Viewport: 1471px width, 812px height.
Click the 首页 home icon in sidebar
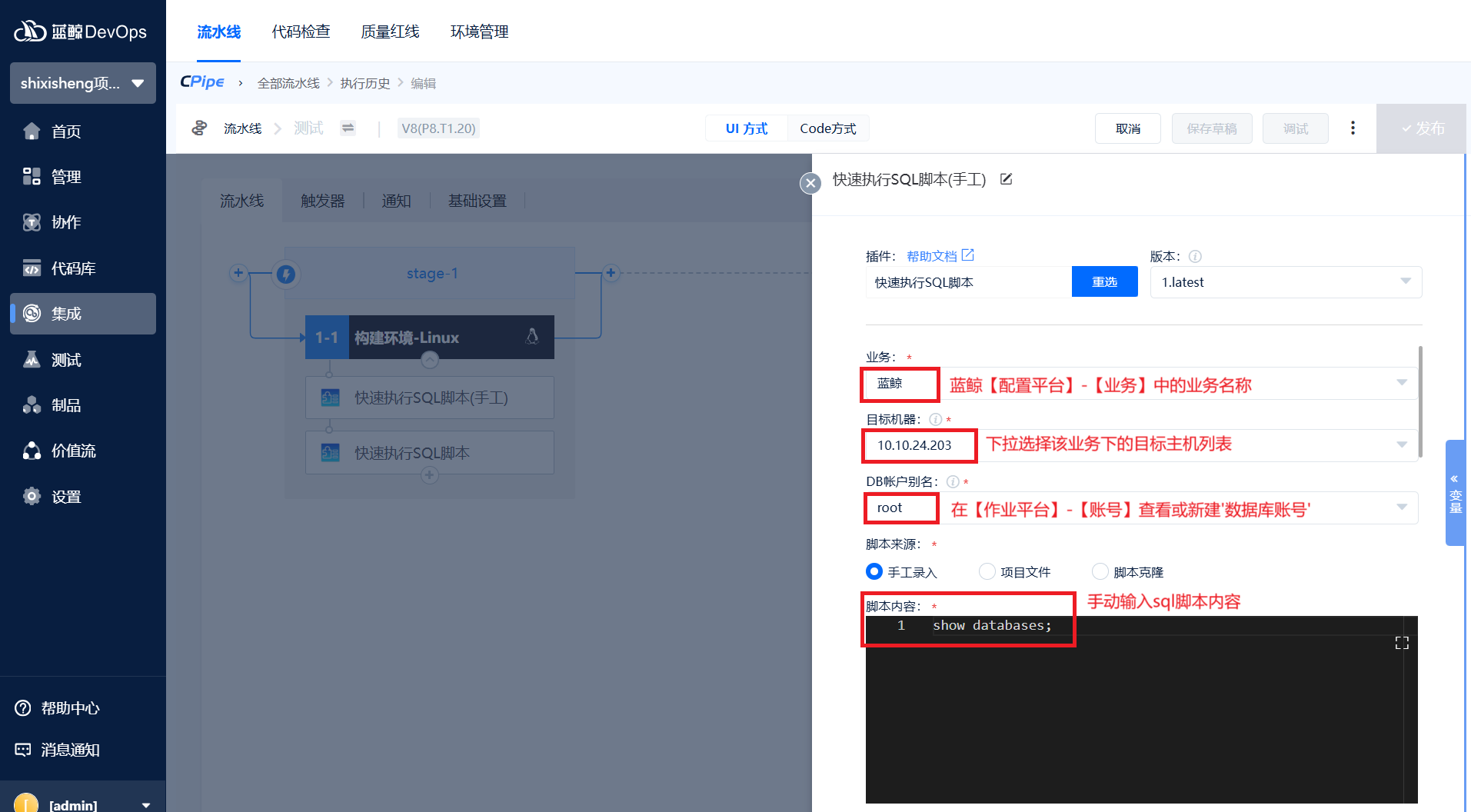(x=32, y=131)
